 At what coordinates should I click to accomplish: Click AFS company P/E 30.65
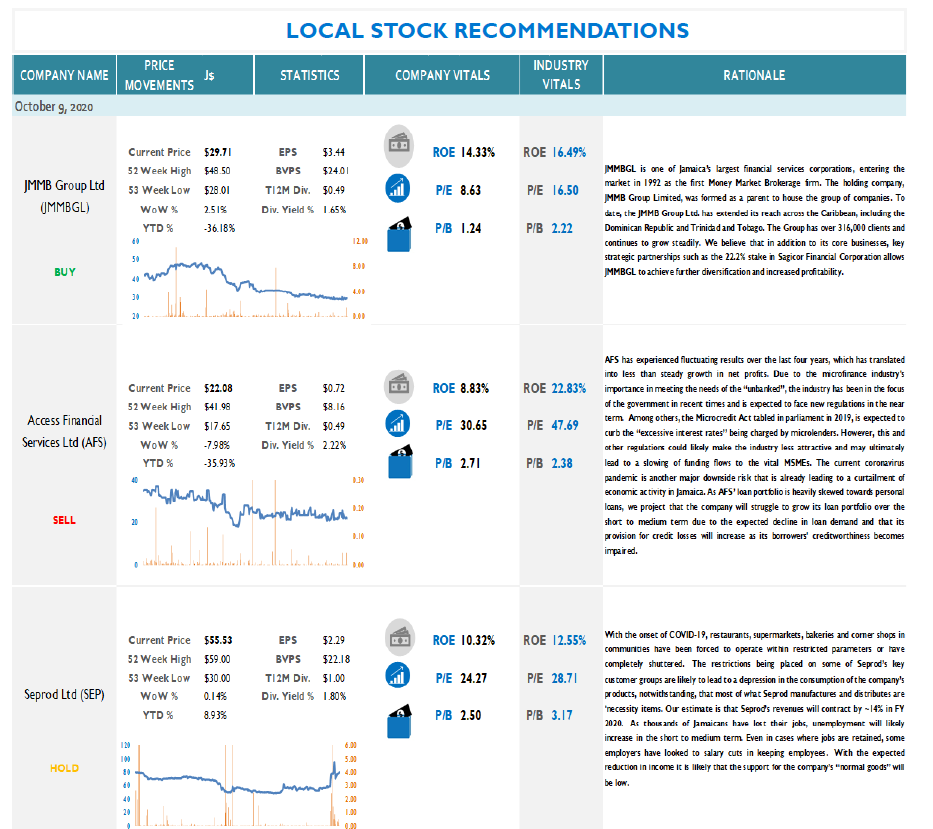click(474, 426)
